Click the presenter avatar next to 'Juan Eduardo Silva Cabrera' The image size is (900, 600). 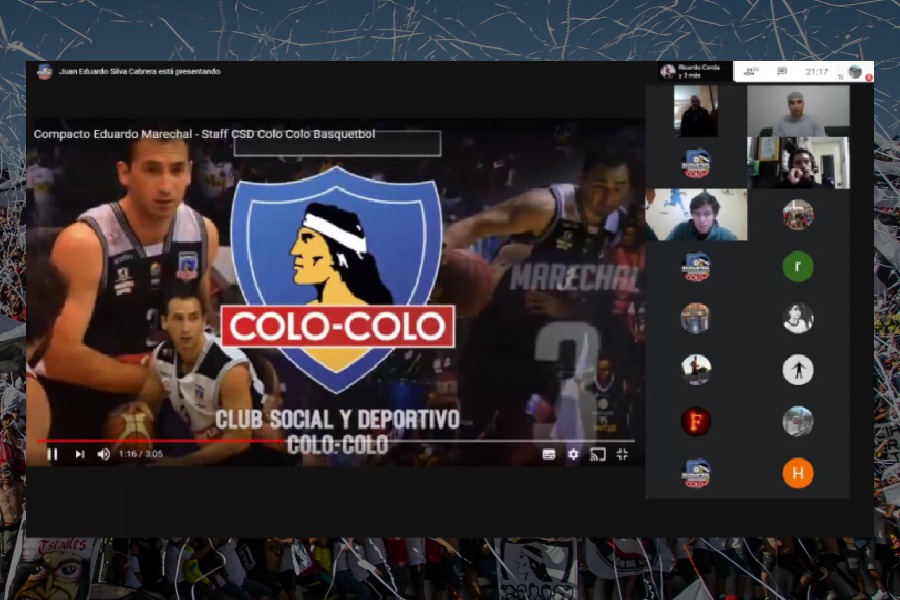click(x=44, y=72)
